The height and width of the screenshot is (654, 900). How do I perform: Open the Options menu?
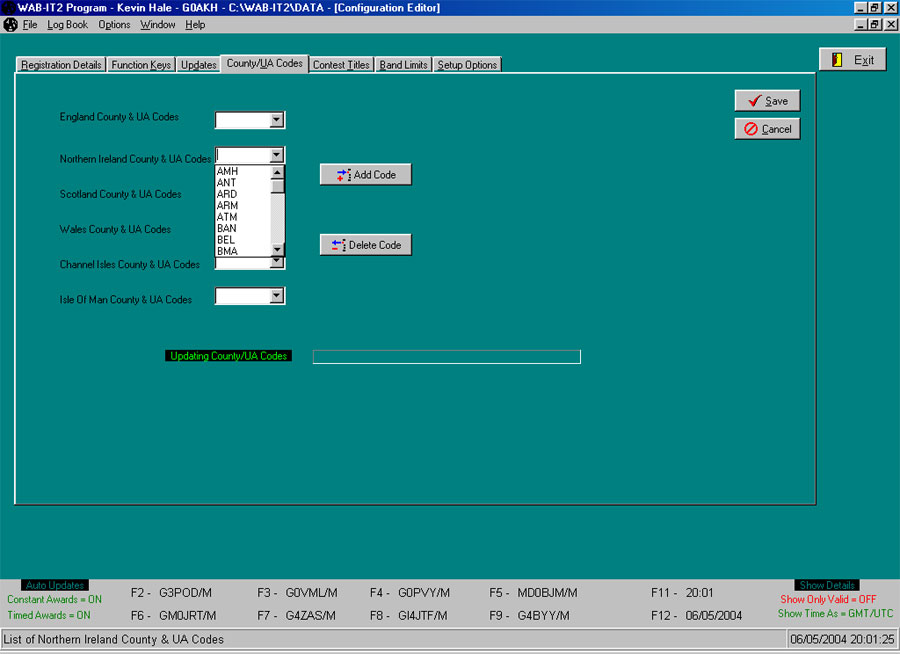[113, 24]
